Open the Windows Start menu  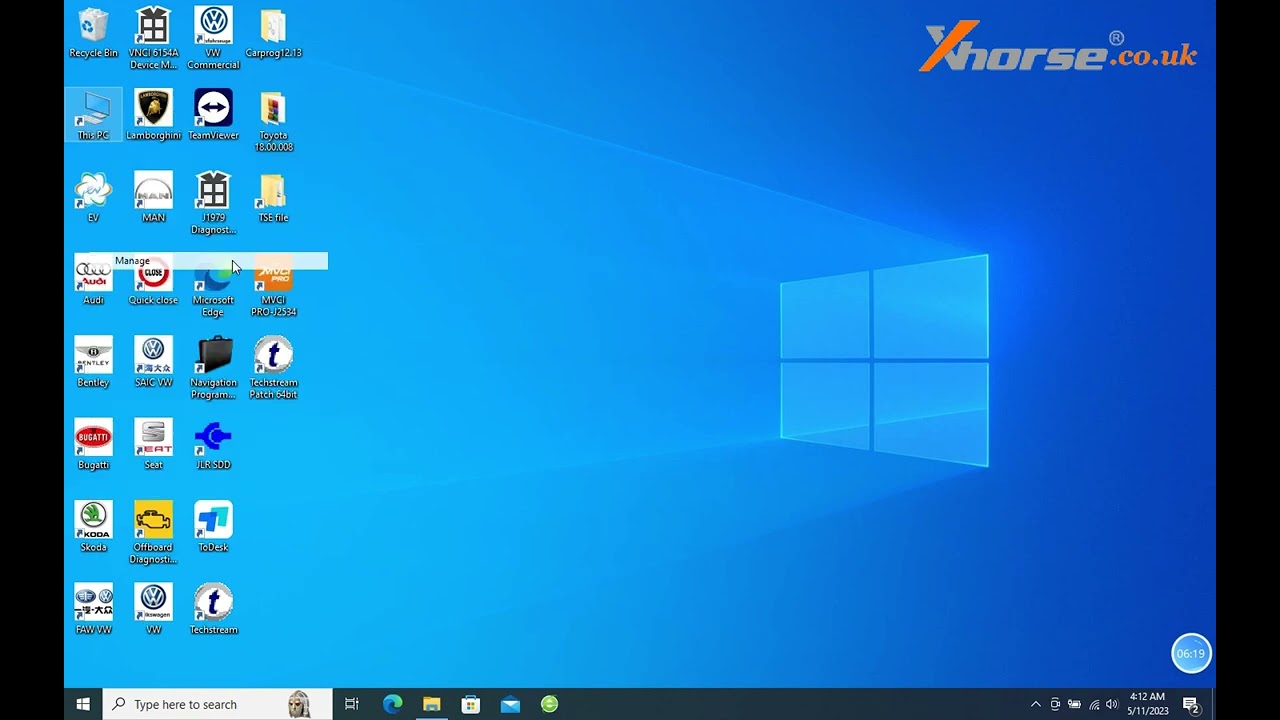(83, 704)
